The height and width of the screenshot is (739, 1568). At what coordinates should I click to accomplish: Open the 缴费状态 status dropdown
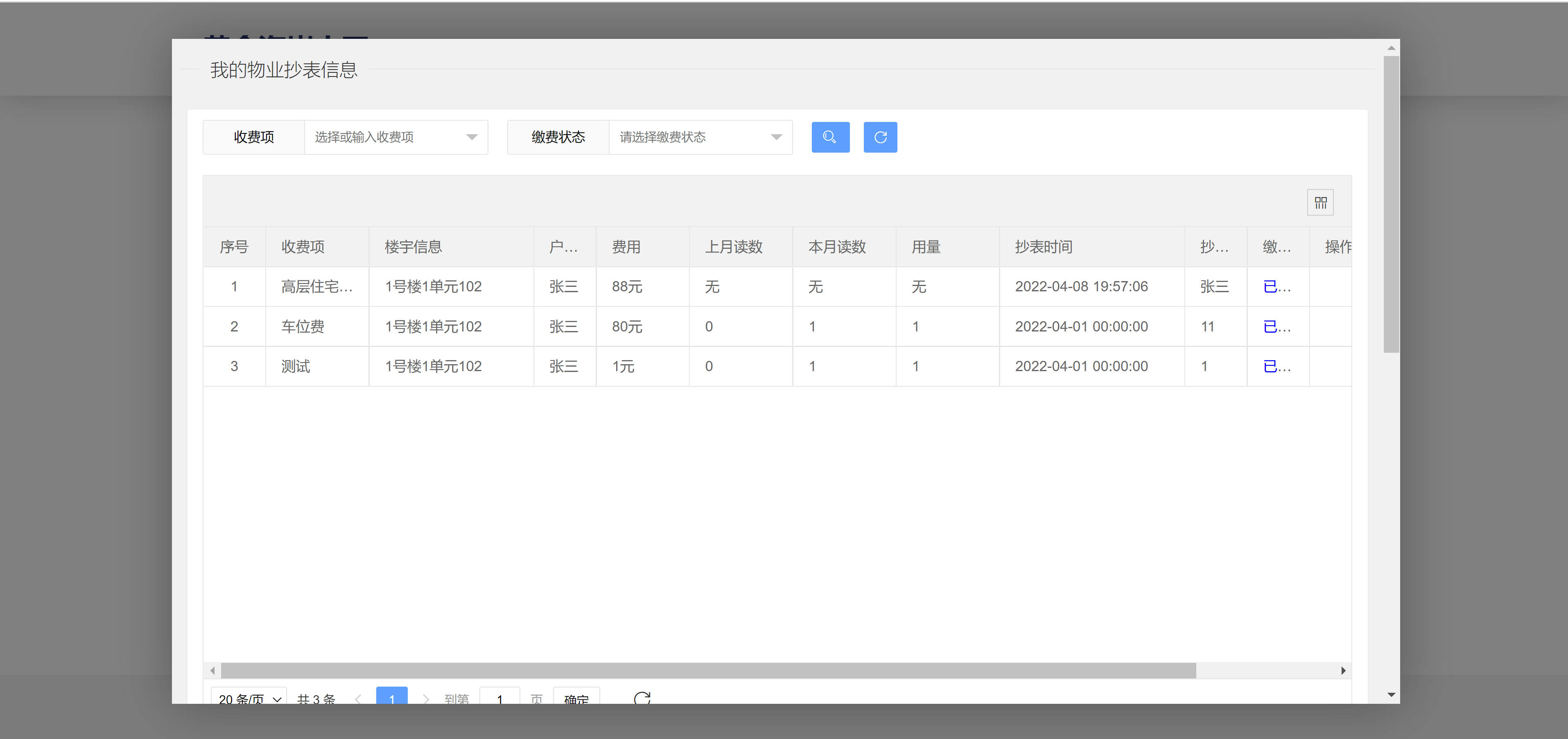tap(700, 137)
